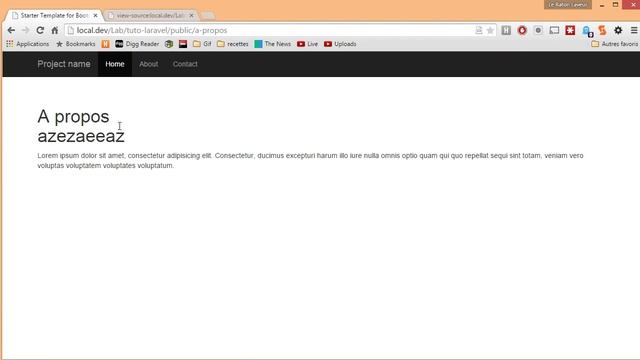Expand the Autres favoris folder

coord(615,44)
